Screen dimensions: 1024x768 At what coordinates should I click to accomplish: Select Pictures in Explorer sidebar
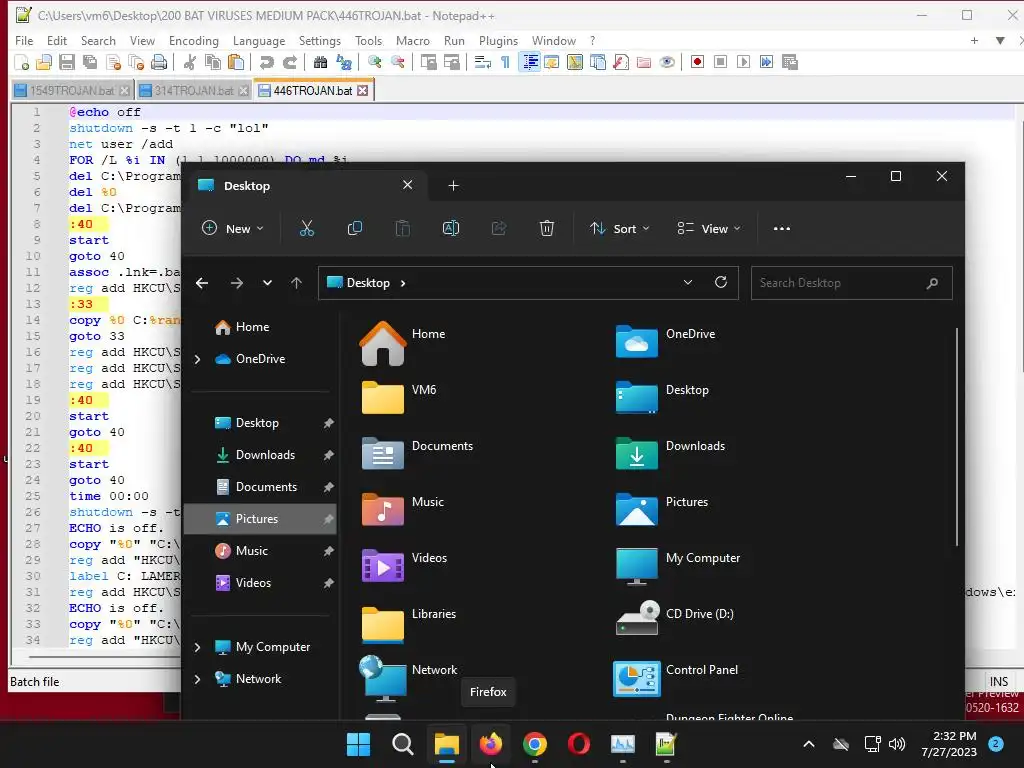(261, 519)
